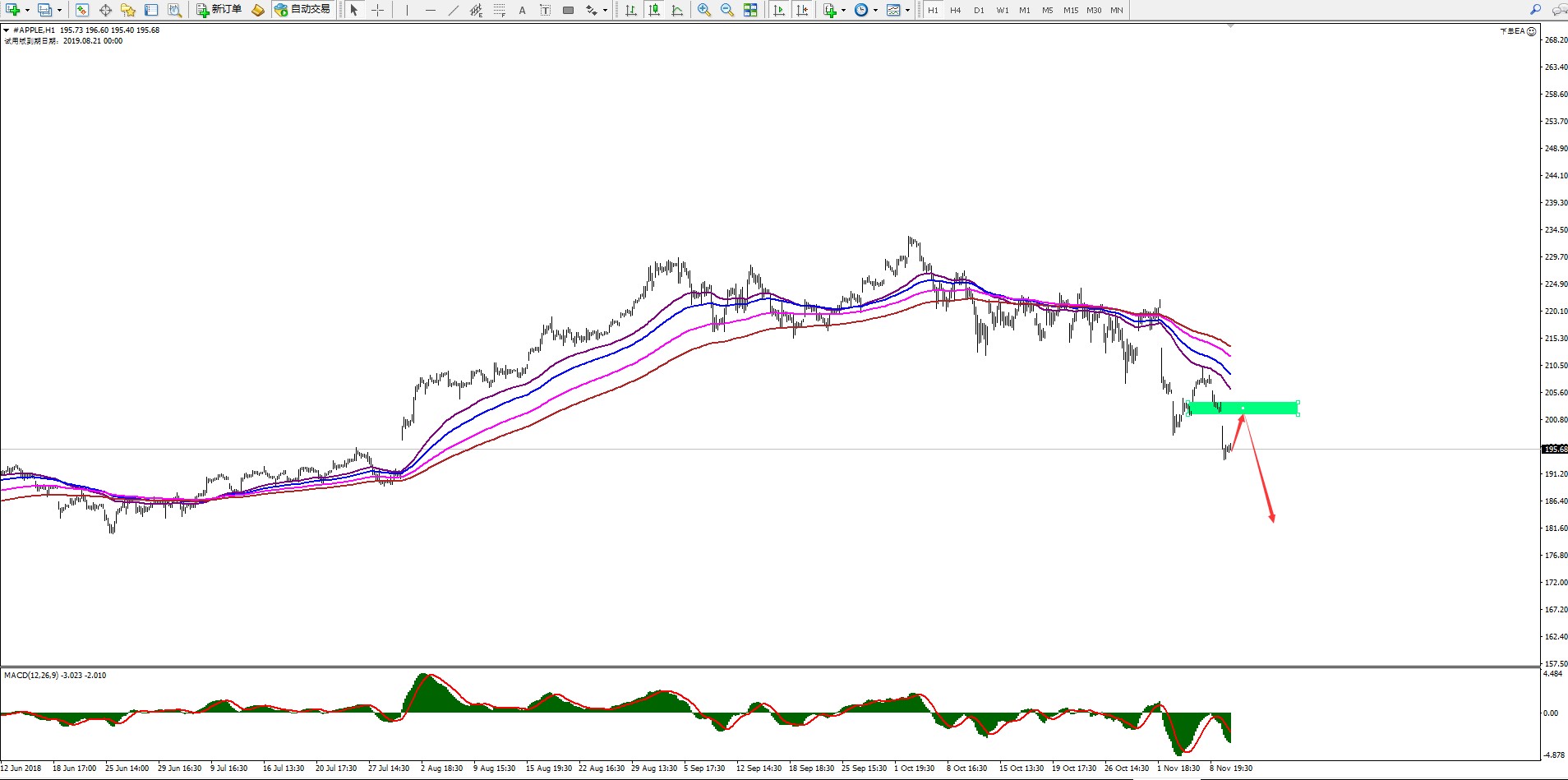Viewport: 1568px width, 780px height.
Task: Click the 268.20 price scale label
Action: click(1556, 39)
